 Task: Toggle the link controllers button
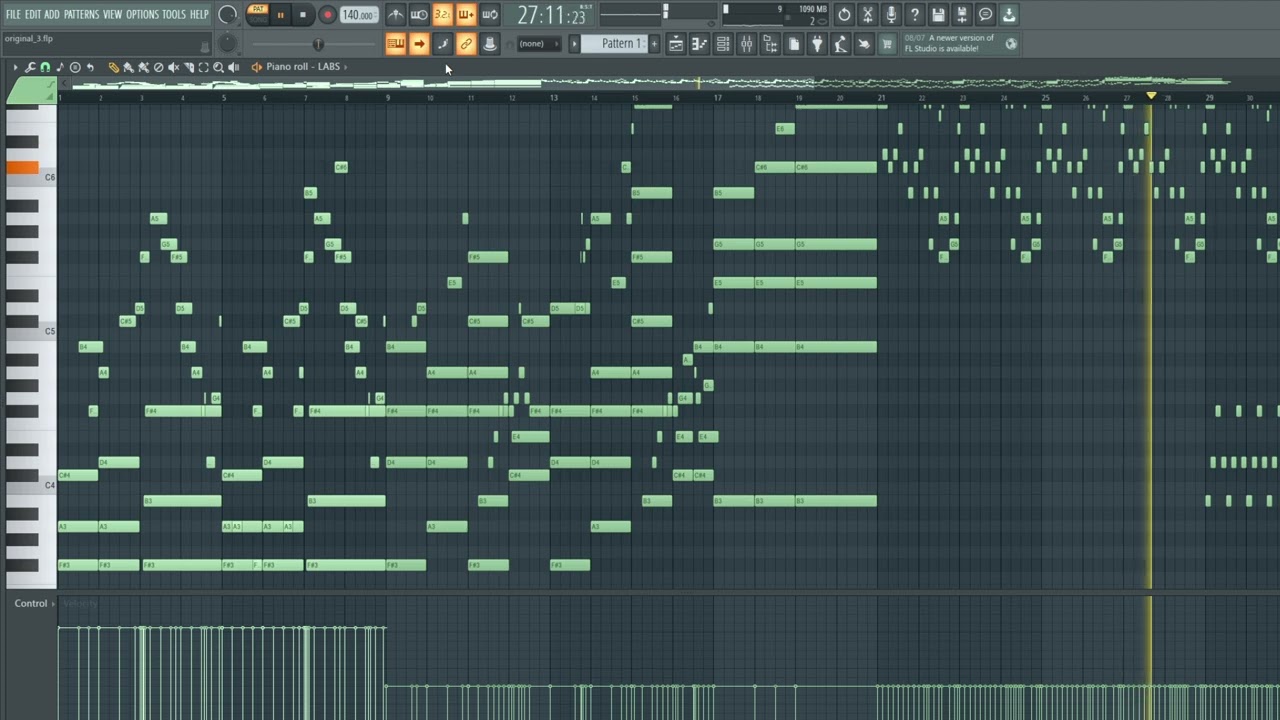click(466, 44)
